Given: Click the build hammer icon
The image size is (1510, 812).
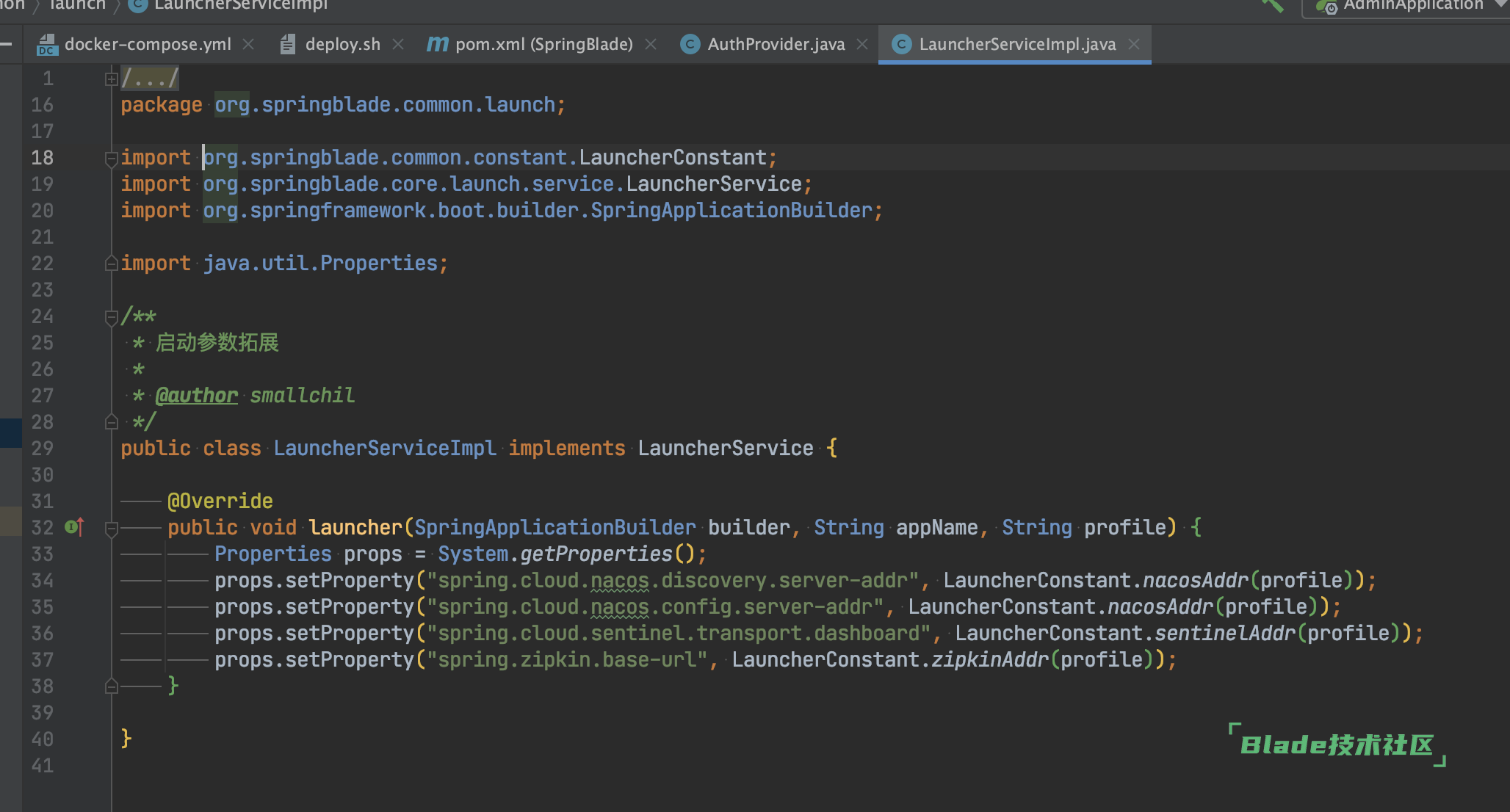Looking at the screenshot, I should 1273,5.
